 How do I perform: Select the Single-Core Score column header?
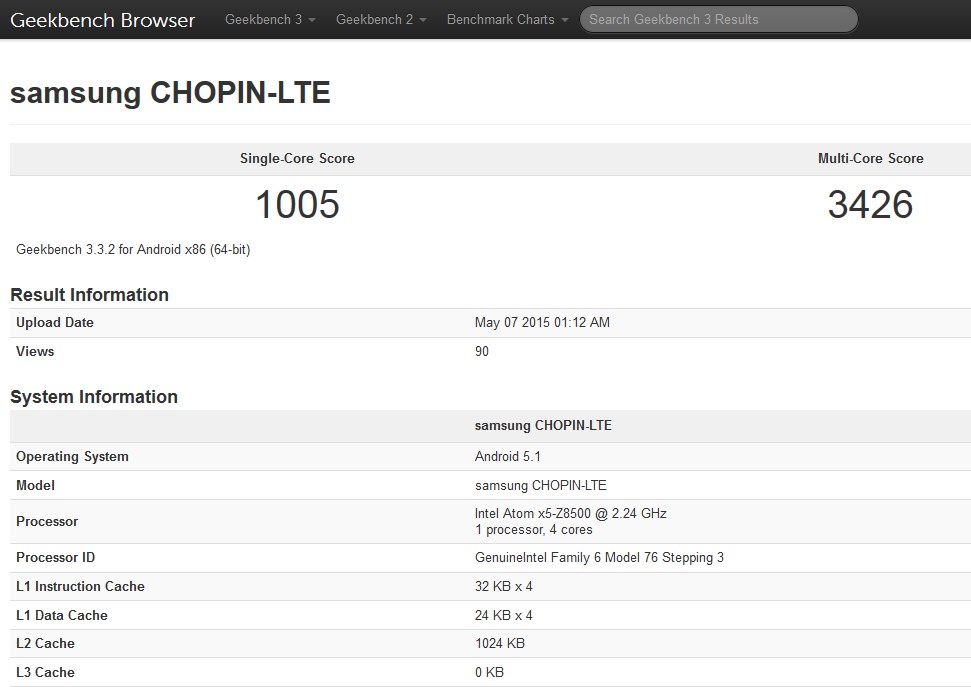[297, 159]
